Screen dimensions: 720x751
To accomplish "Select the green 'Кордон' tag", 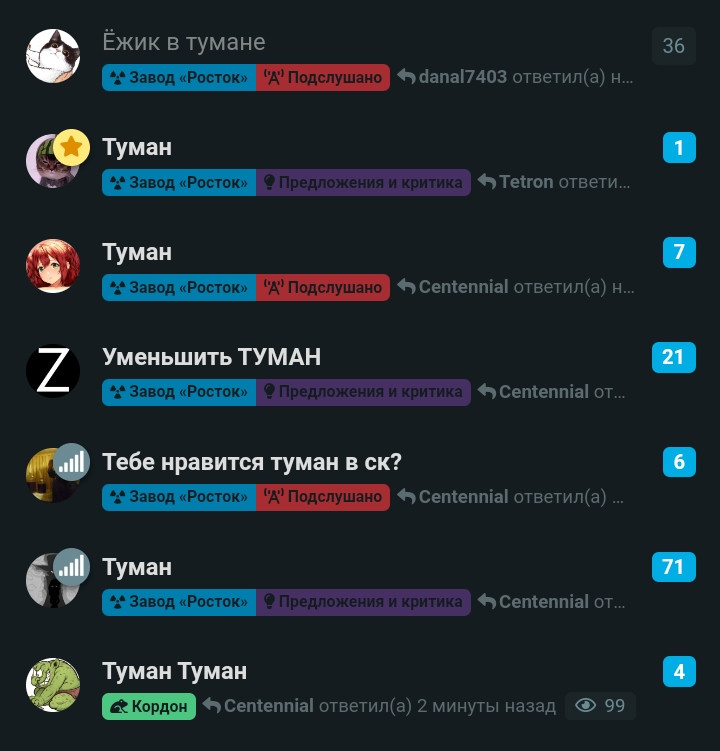I will click(149, 706).
